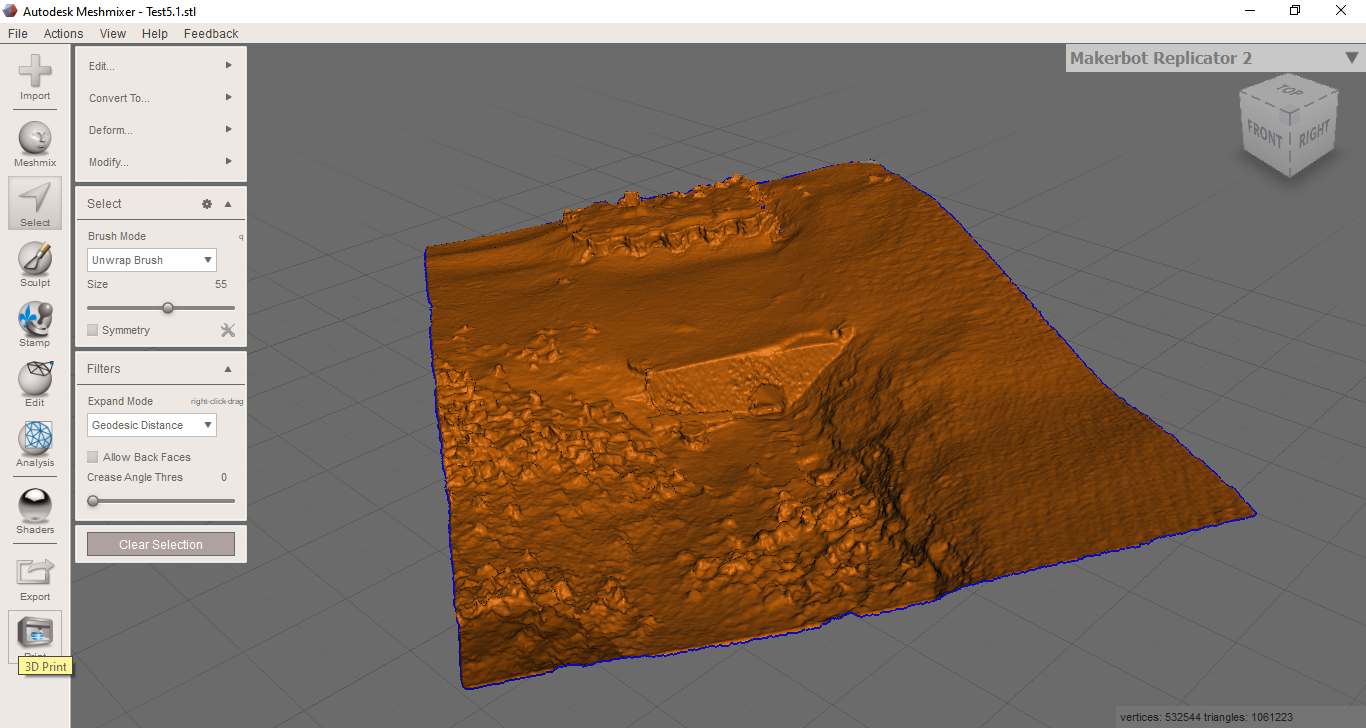Expand the Deform... submenu
1366x728 pixels.
click(x=161, y=130)
